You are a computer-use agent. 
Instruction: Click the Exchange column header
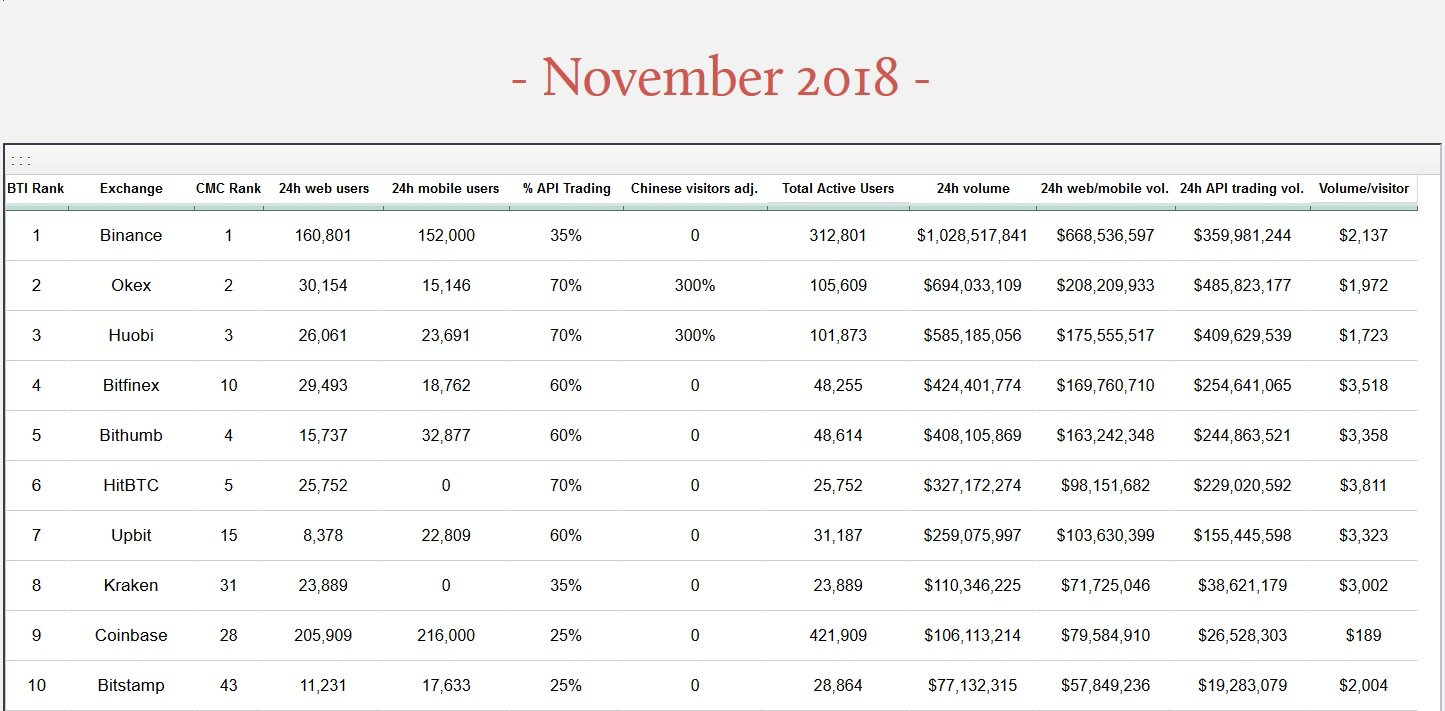131,188
